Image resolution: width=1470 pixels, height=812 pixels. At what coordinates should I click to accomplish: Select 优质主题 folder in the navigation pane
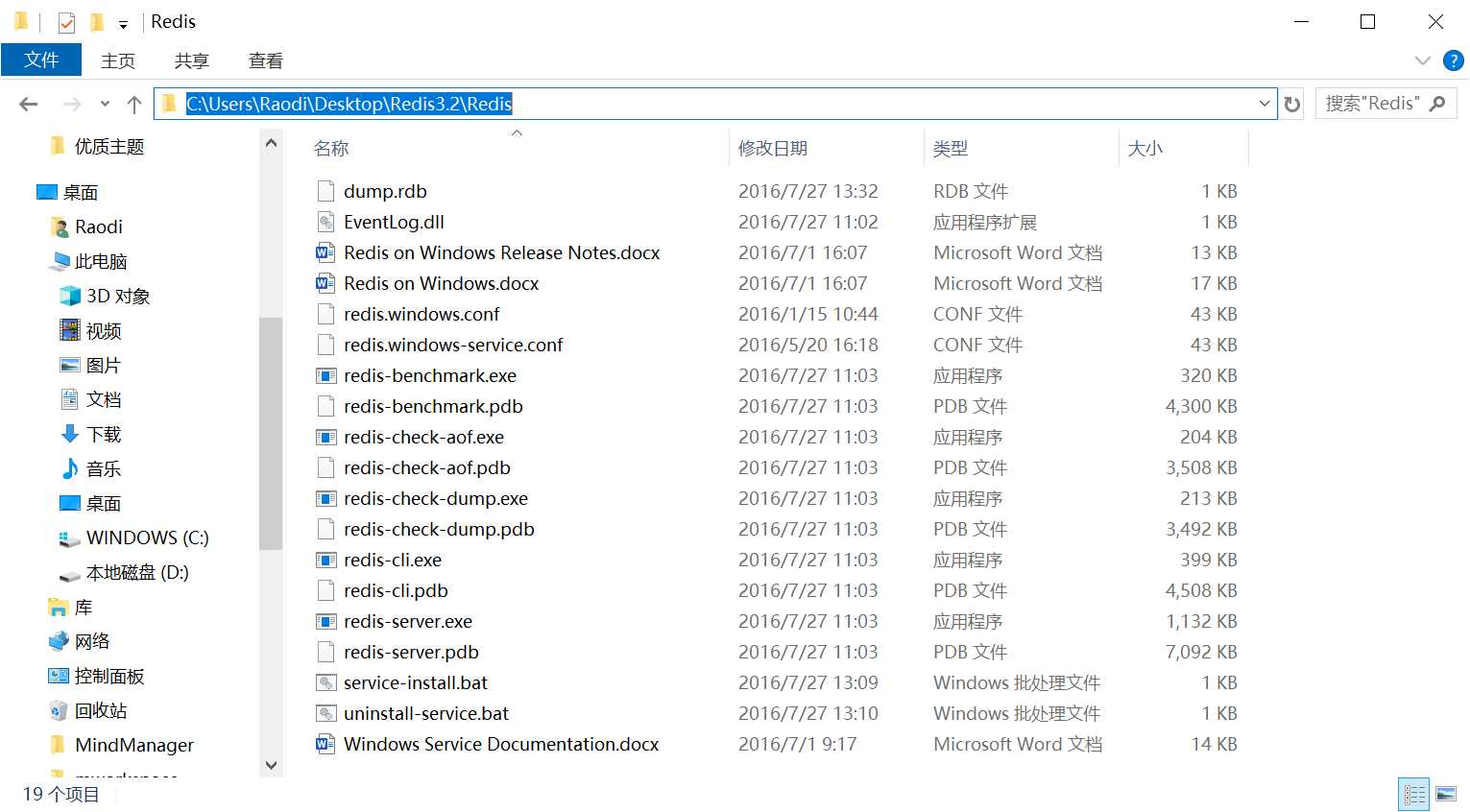point(96,146)
